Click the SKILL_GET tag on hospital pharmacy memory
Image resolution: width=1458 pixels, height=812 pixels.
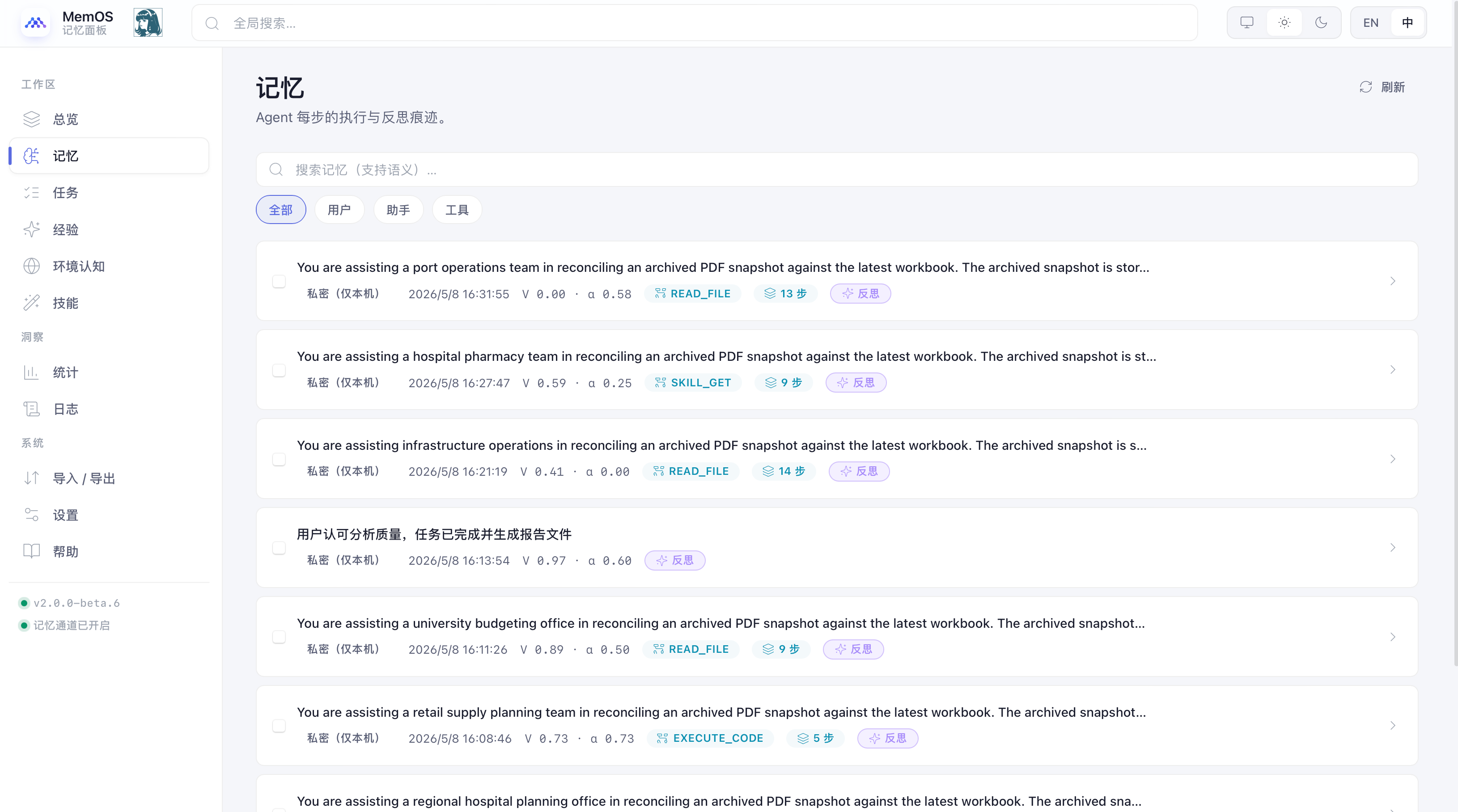693,382
